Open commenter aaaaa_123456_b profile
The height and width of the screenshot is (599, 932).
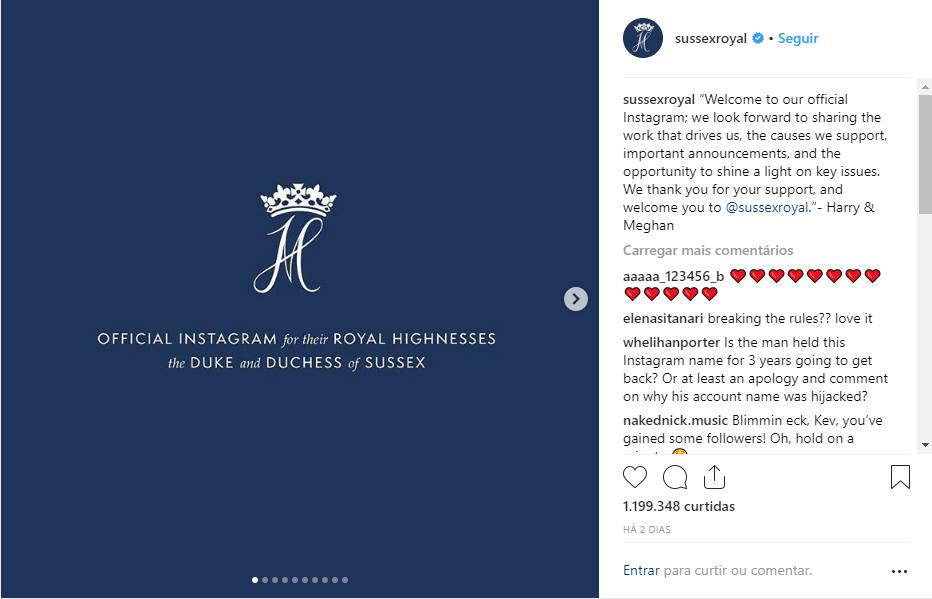pyautogui.click(x=673, y=275)
